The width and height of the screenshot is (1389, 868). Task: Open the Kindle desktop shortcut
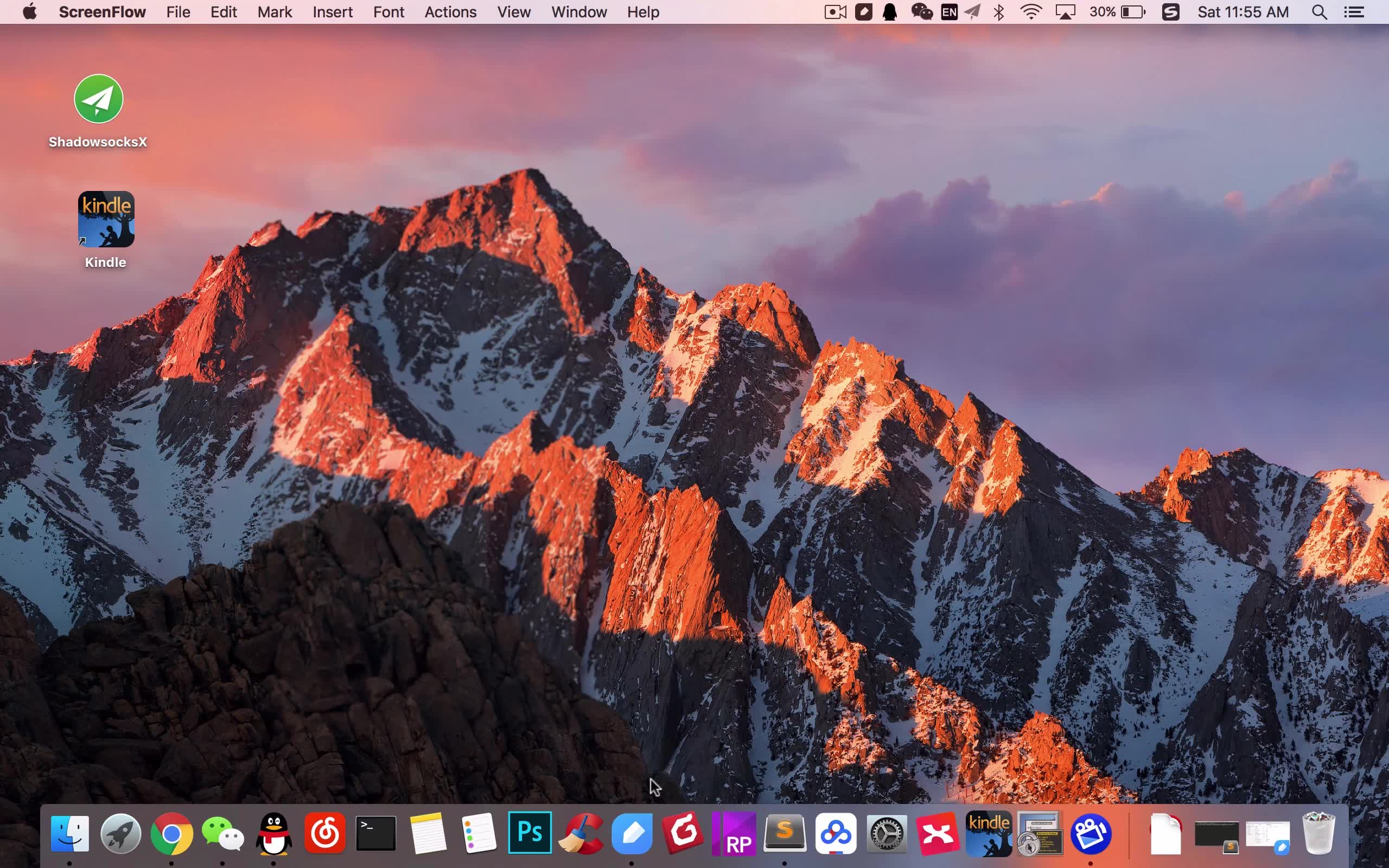(106, 219)
